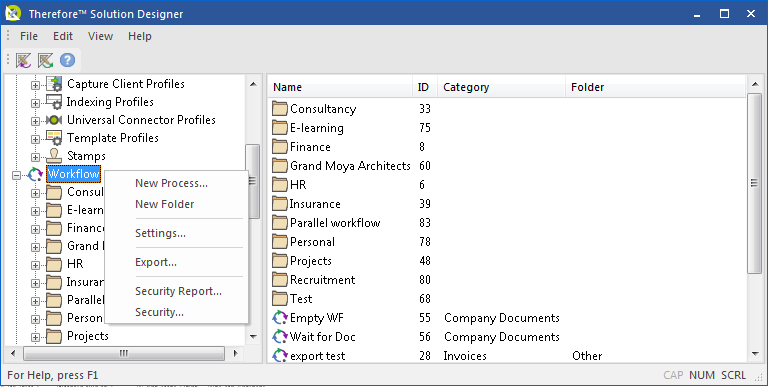The height and width of the screenshot is (387, 769).
Task: Expand the HR folder in tree
Action: click(35, 265)
